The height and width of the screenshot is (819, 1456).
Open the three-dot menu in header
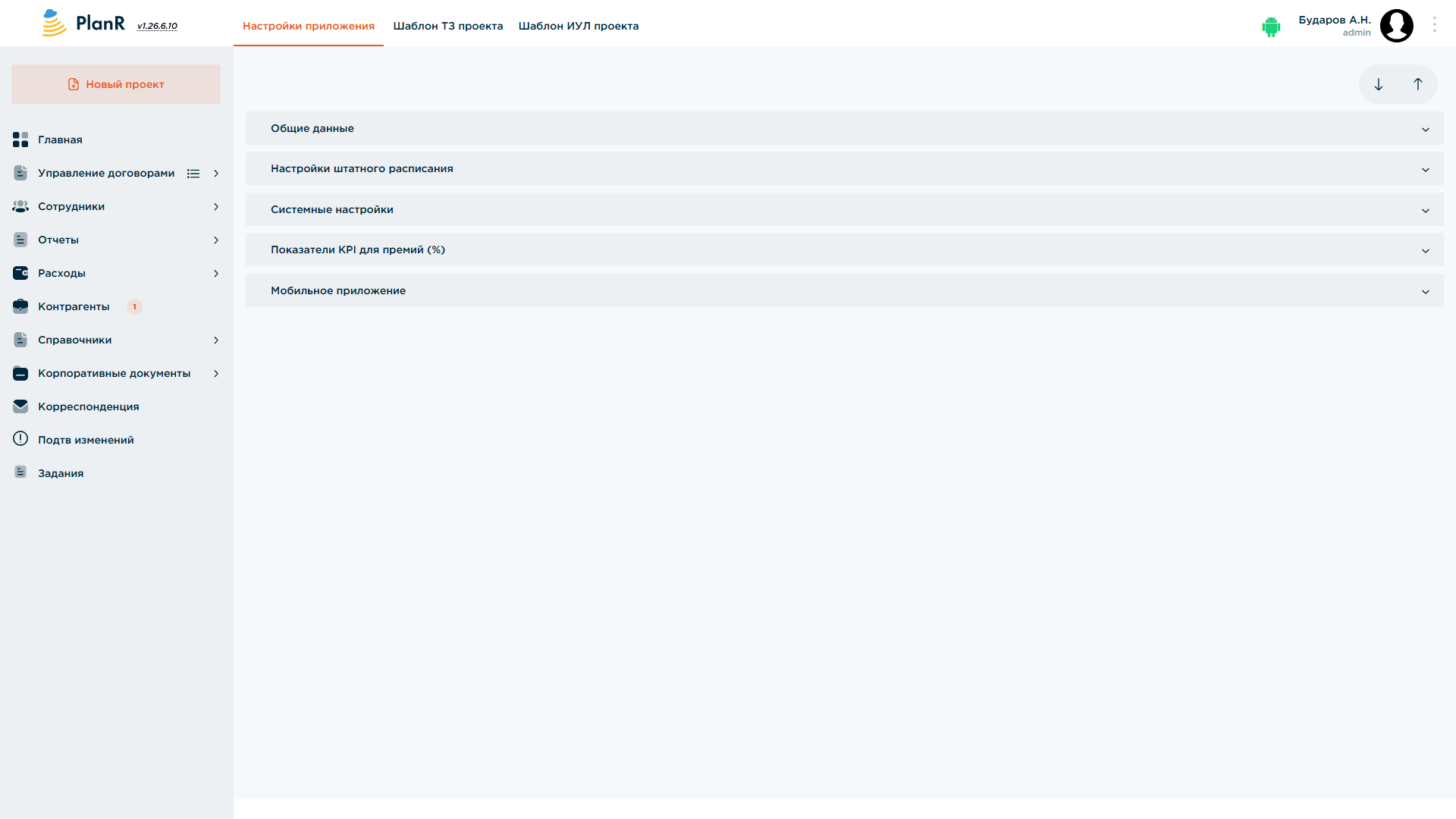tap(1435, 25)
